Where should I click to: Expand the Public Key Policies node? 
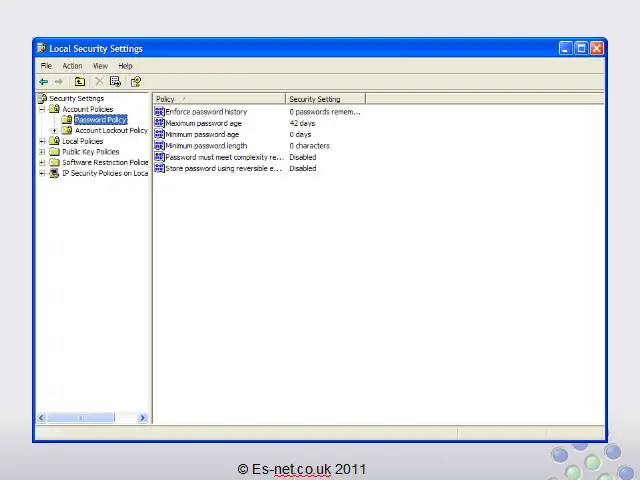coord(42,152)
